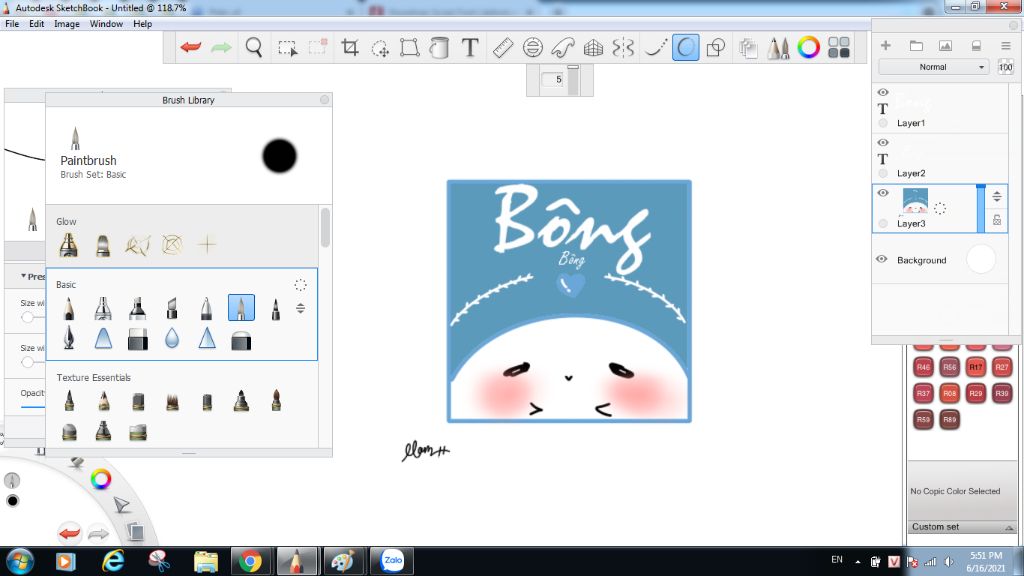Pick the Flood Fill bucket tool
The image size is (1024, 576).
[x=440, y=47]
